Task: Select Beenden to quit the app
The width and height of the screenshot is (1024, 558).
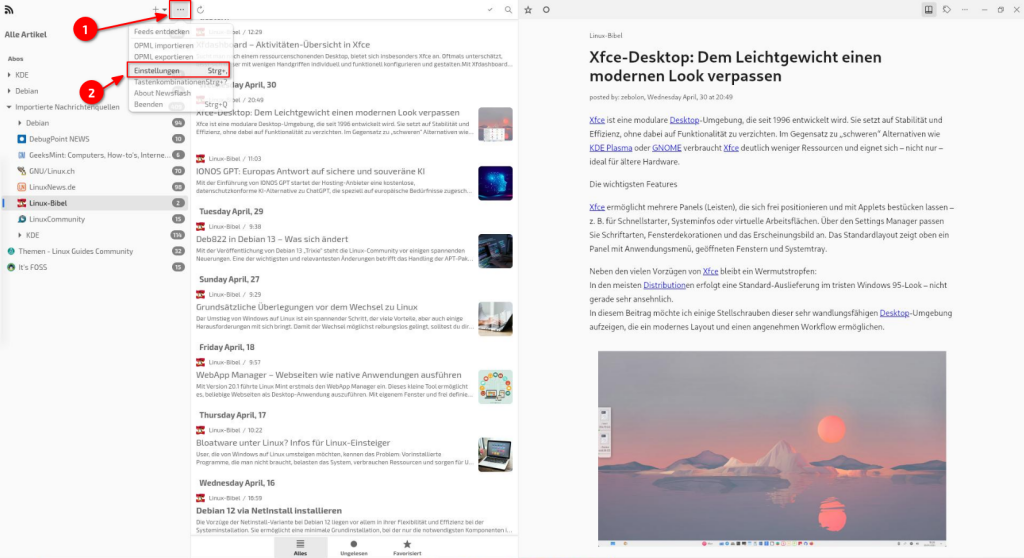Action: (x=180, y=104)
